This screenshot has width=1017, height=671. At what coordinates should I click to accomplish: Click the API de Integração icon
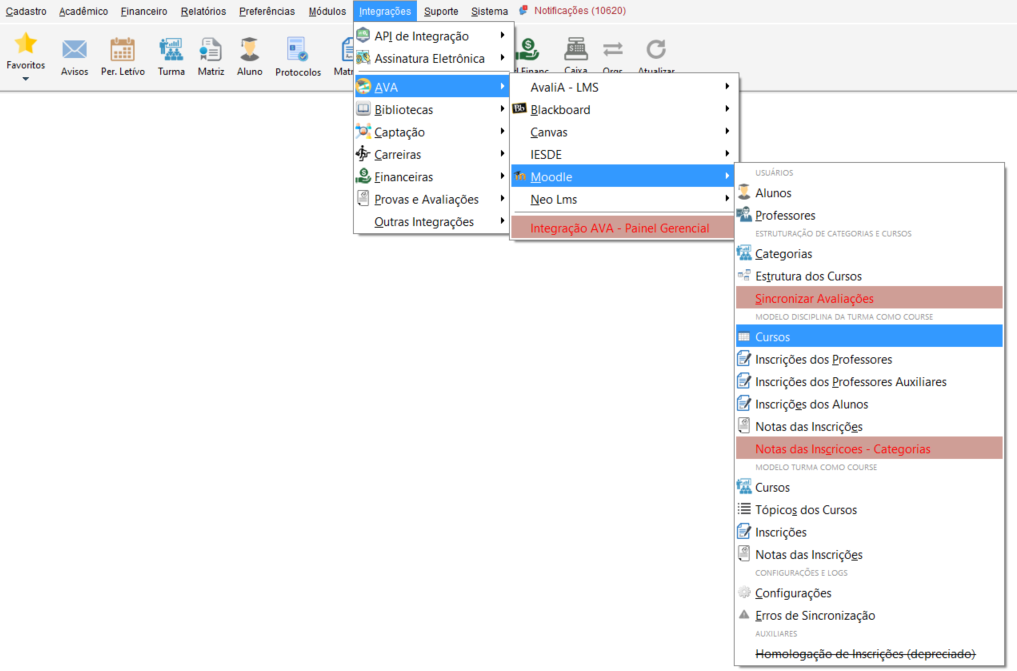tap(363, 35)
